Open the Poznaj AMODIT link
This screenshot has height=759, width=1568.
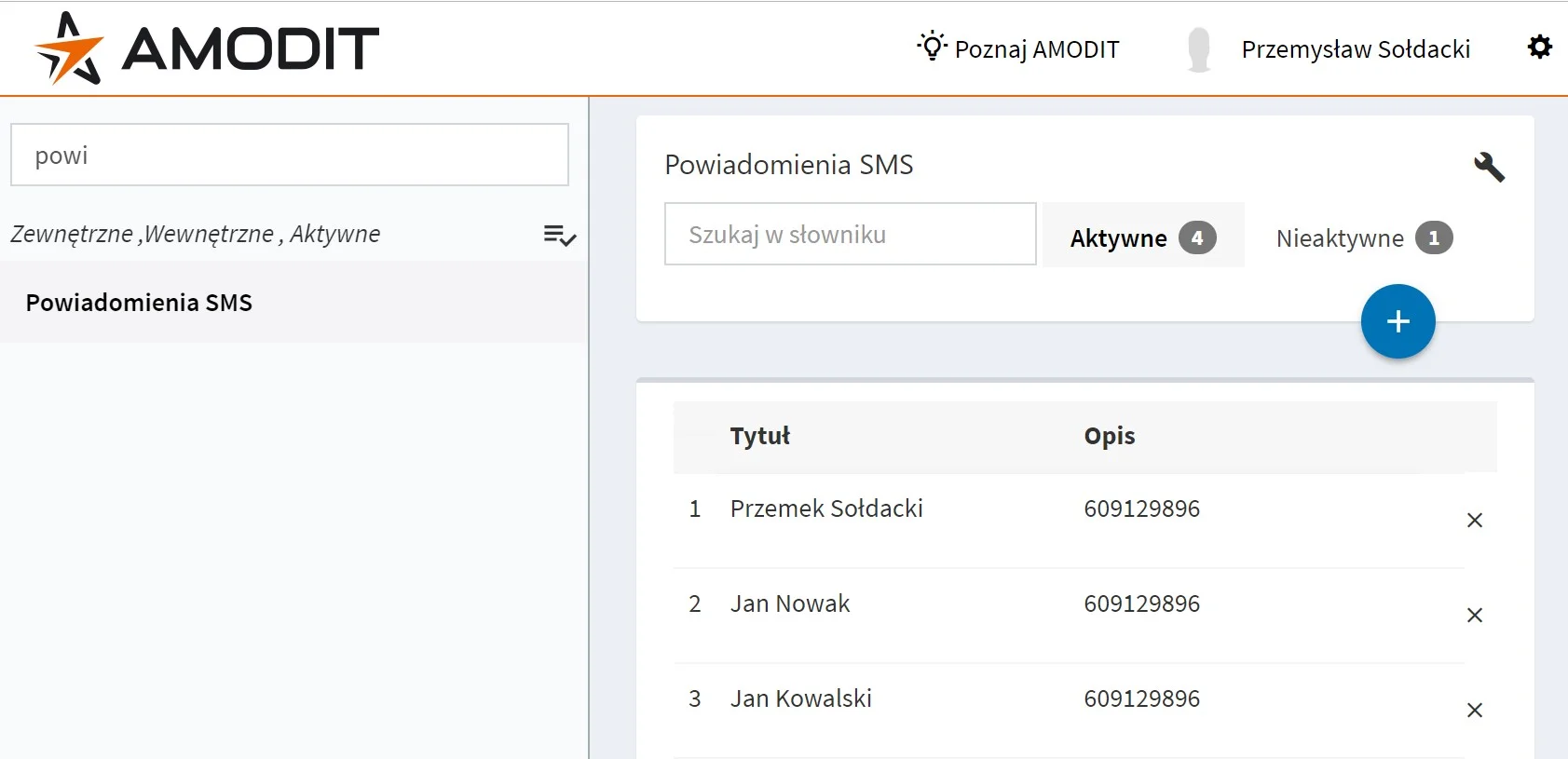[1037, 49]
